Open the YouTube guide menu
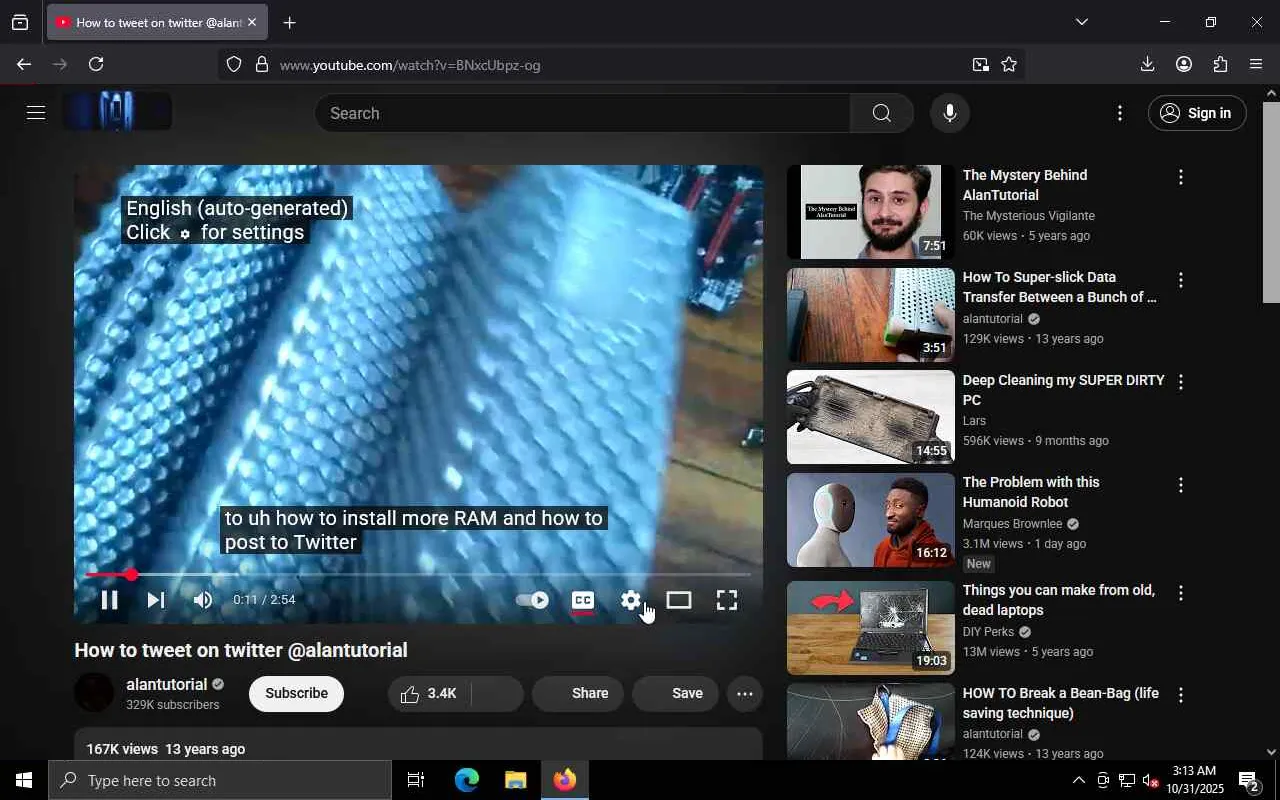This screenshot has width=1280, height=800. pyautogui.click(x=36, y=113)
